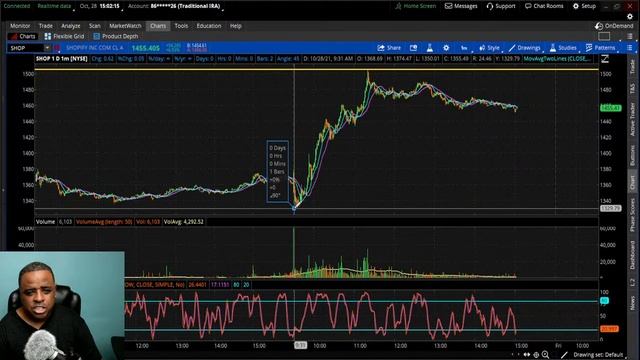Open the Trade side panel tab
The width and height of the screenshot is (640, 360).
[632, 67]
